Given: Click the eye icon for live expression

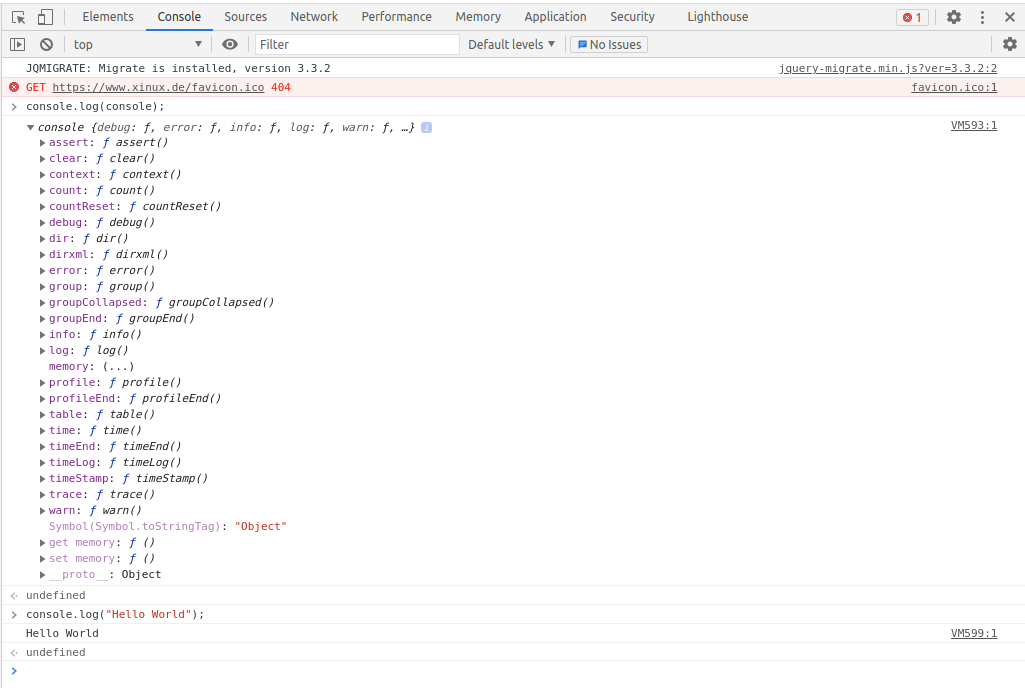Looking at the screenshot, I should (230, 44).
